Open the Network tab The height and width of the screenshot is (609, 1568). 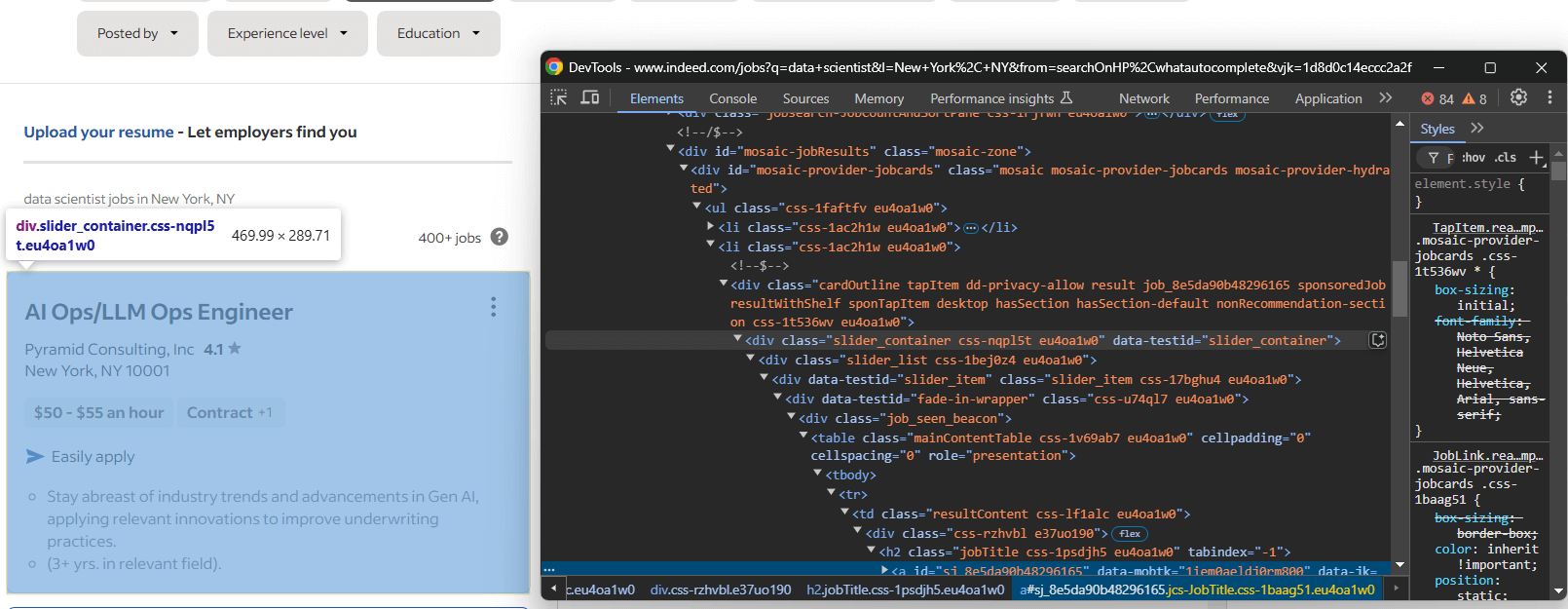[x=1144, y=98]
